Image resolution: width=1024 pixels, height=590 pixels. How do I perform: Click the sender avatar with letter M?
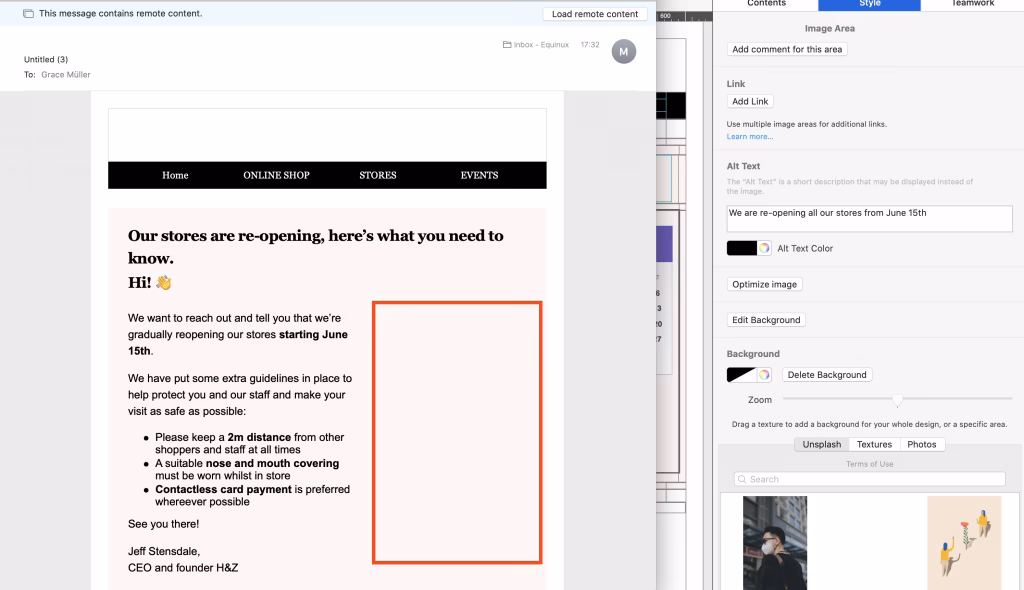coord(623,51)
